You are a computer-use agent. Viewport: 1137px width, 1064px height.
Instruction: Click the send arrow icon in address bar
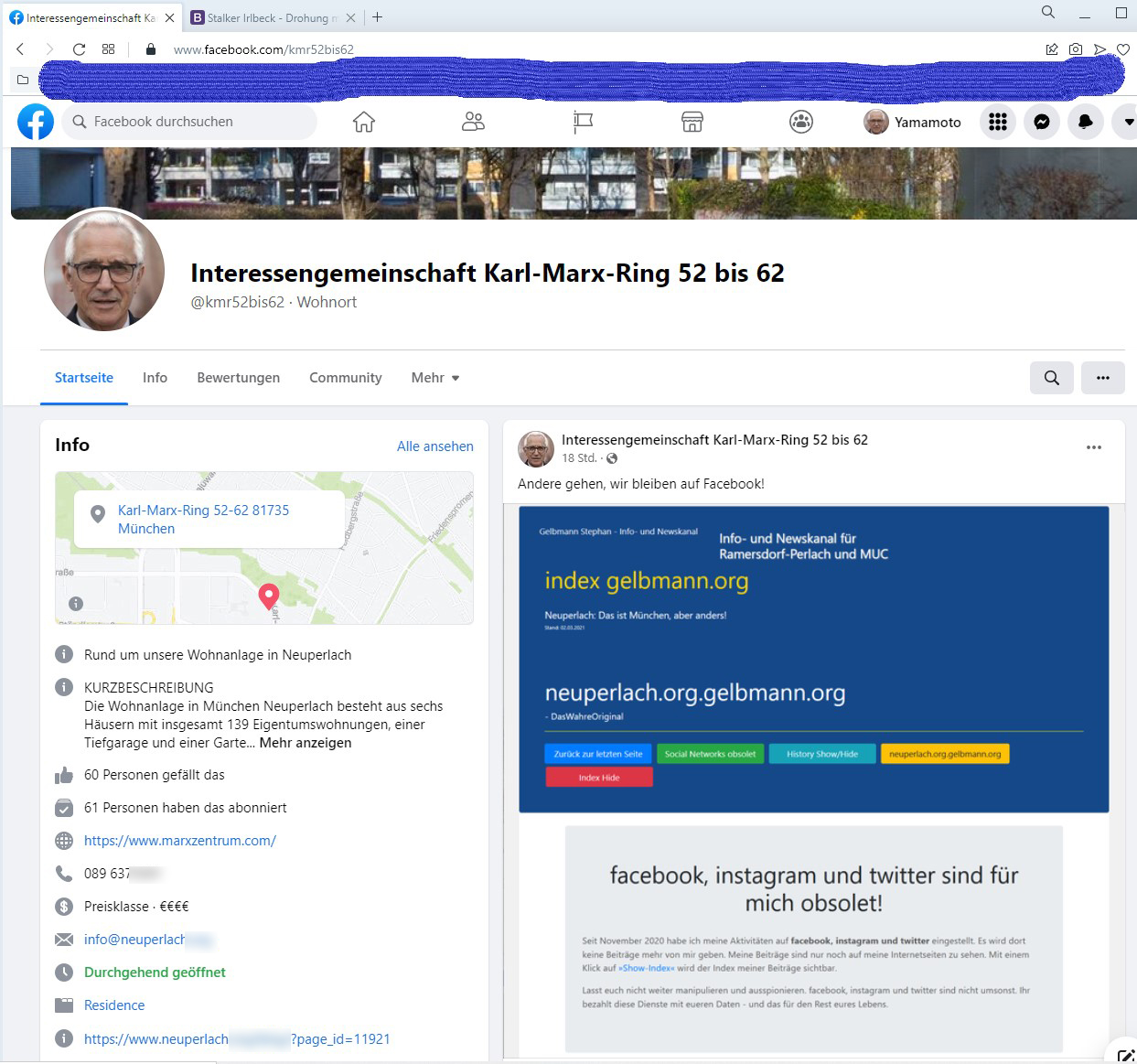click(x=1099, y=49)
